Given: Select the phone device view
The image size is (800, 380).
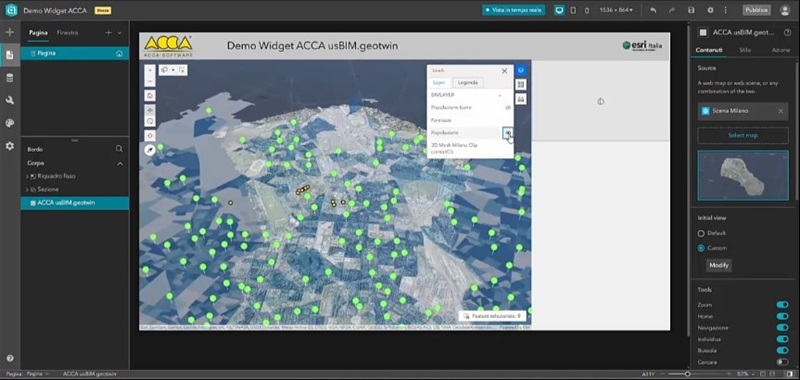Looking at the screenshot, I should click(586, 10).
